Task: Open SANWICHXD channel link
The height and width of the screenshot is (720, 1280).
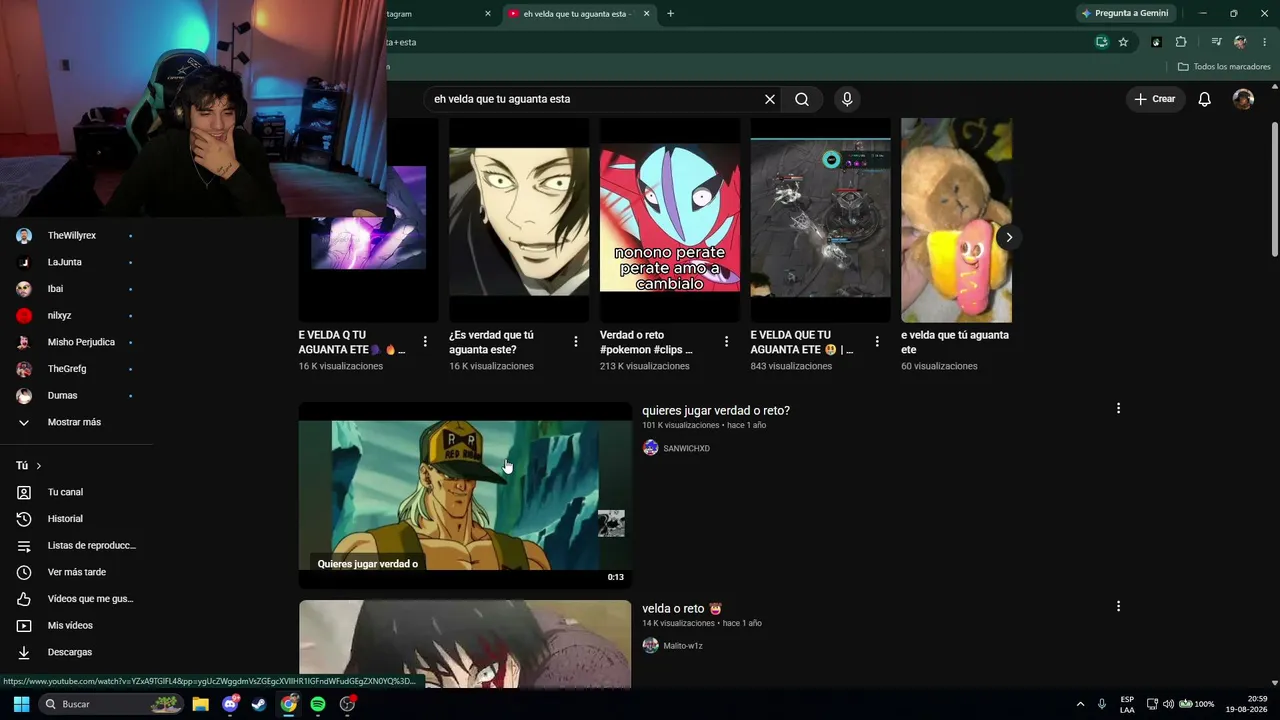Action: click(x=686, y=449)
